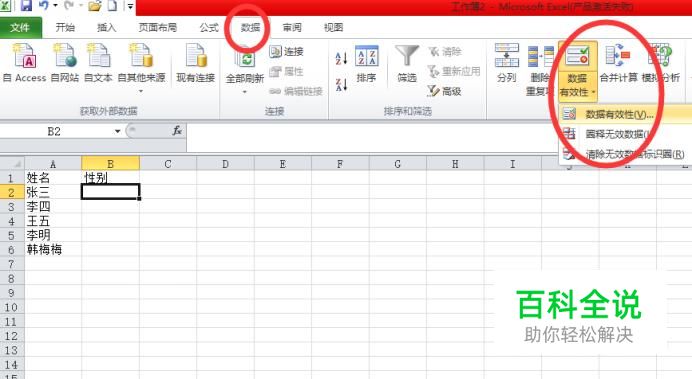The width and height of the screenshot is (692, 379).
Task: Click the 属性 properties button
Action: click(286, 71)
